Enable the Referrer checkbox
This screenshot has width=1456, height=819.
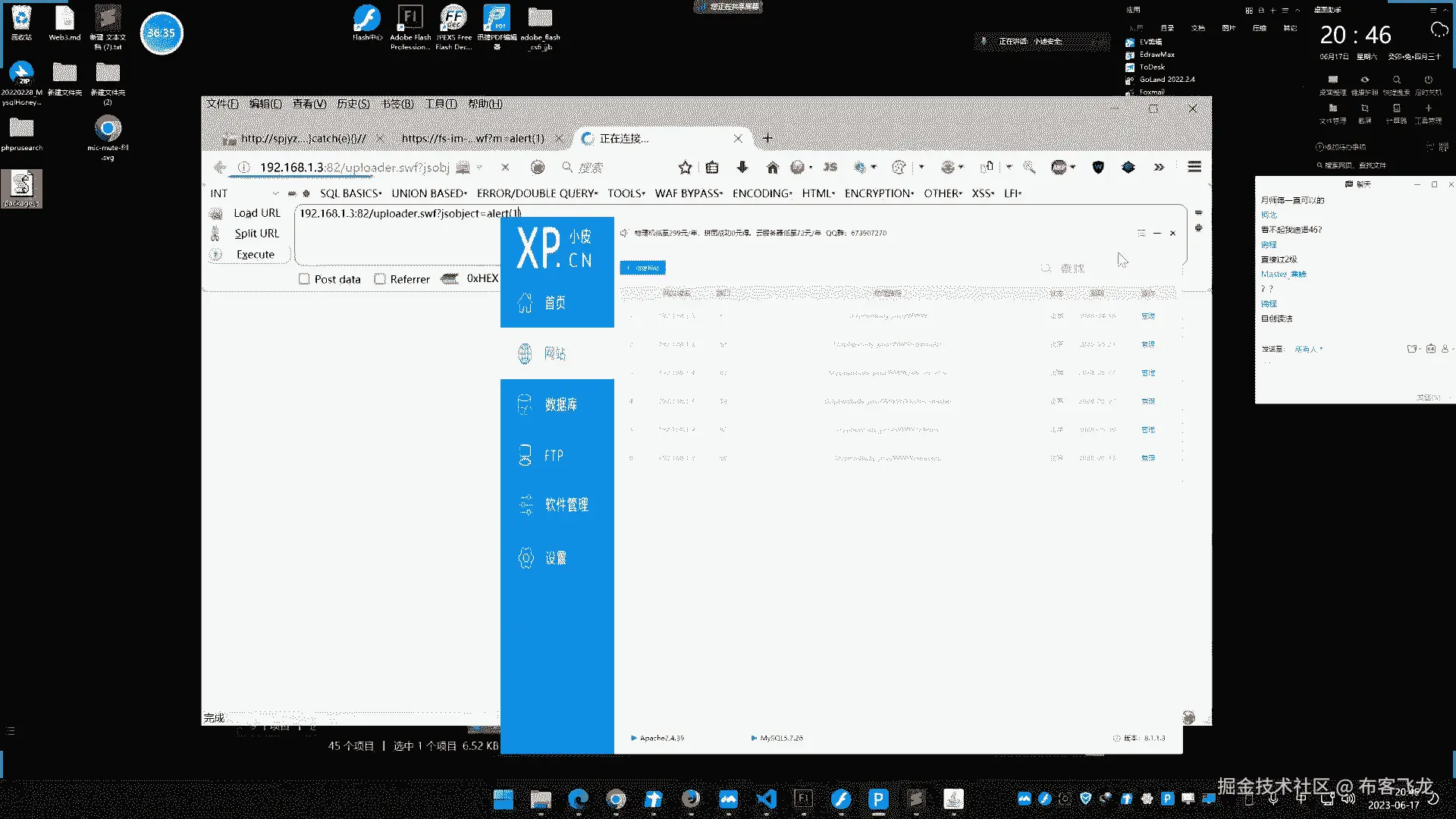[380, 279]
